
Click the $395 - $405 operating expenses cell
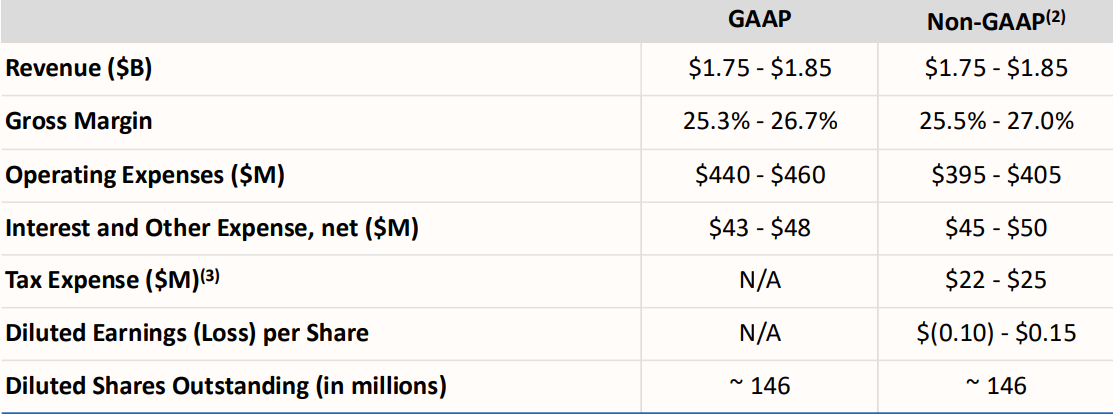(996, 175)
